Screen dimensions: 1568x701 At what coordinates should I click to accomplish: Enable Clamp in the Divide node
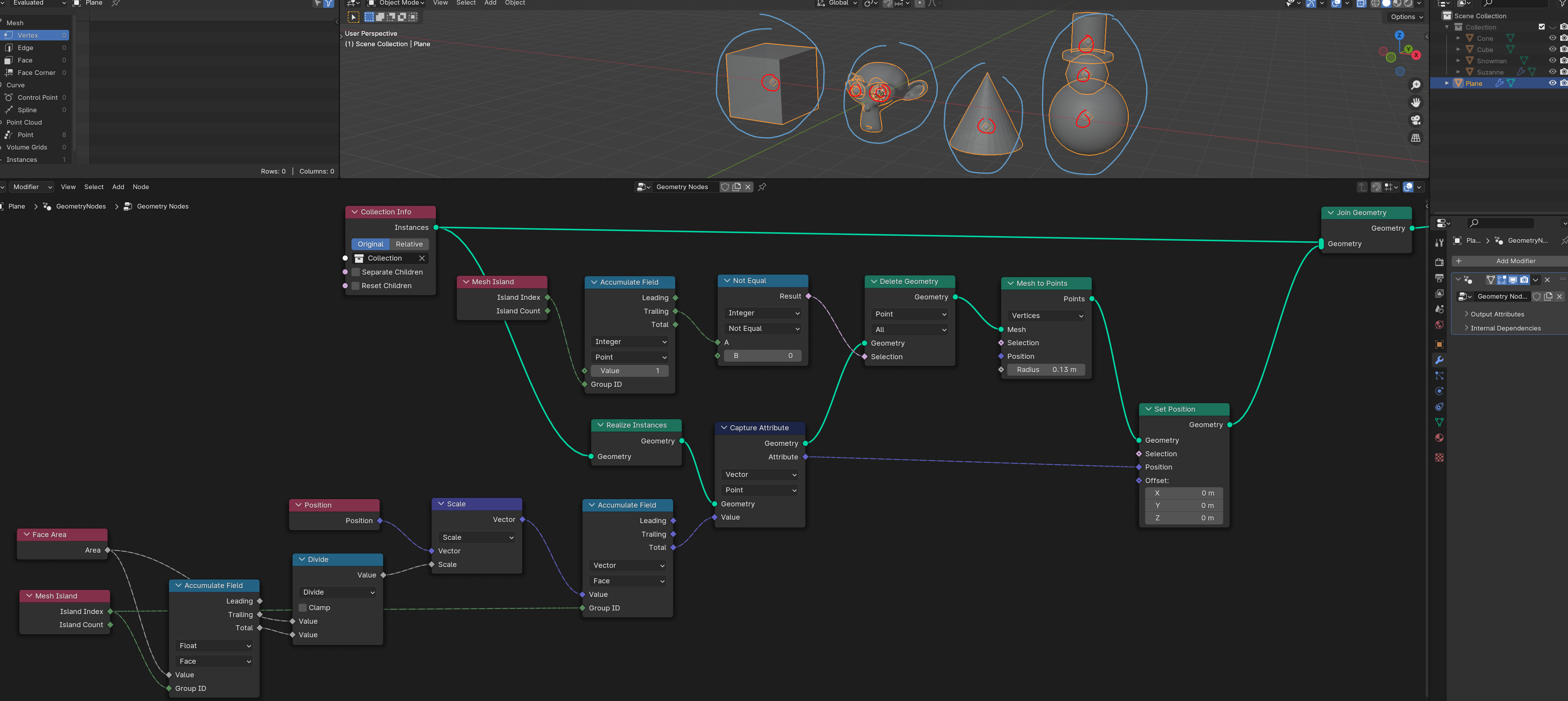point(303,607)
